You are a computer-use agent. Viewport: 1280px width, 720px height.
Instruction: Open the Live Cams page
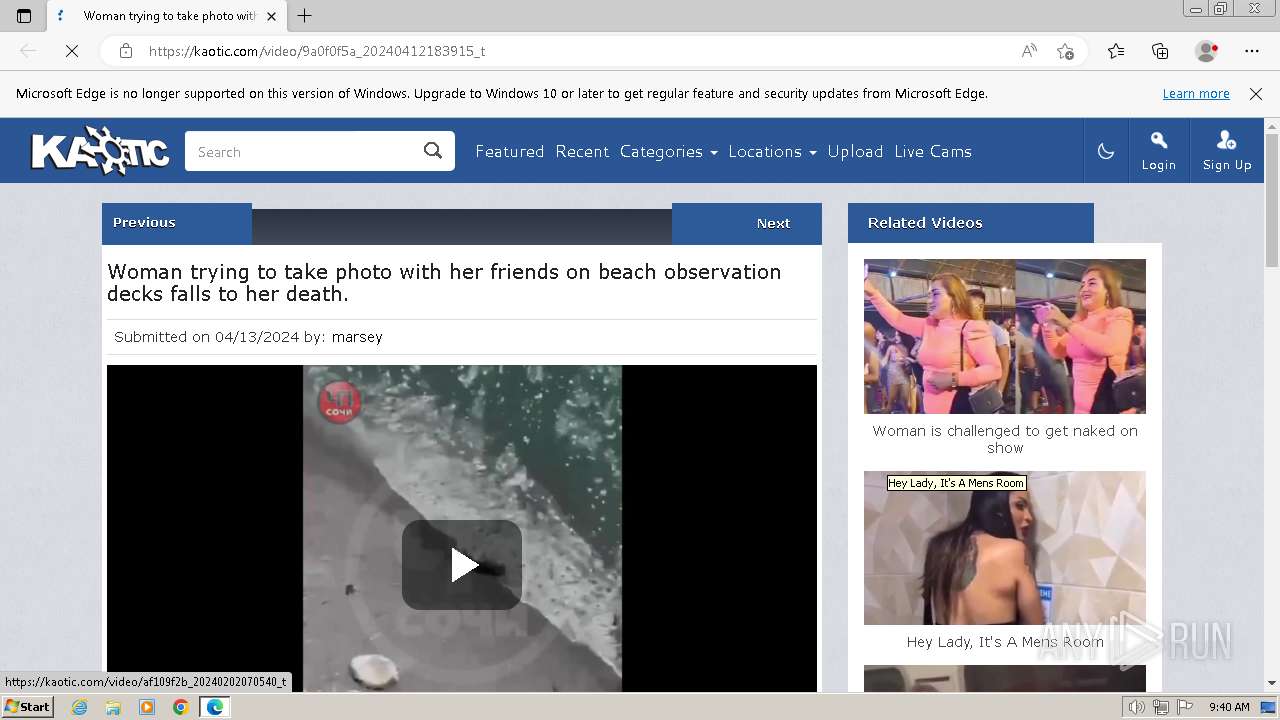click(933, 151)
